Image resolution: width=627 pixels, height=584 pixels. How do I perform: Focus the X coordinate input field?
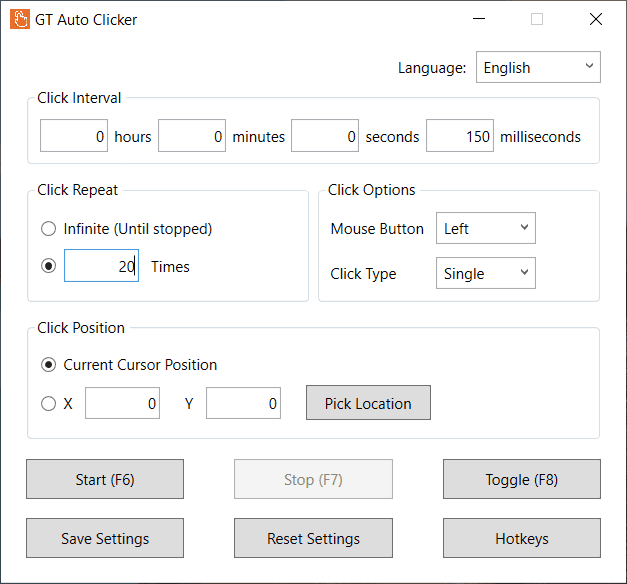point(122,403)
